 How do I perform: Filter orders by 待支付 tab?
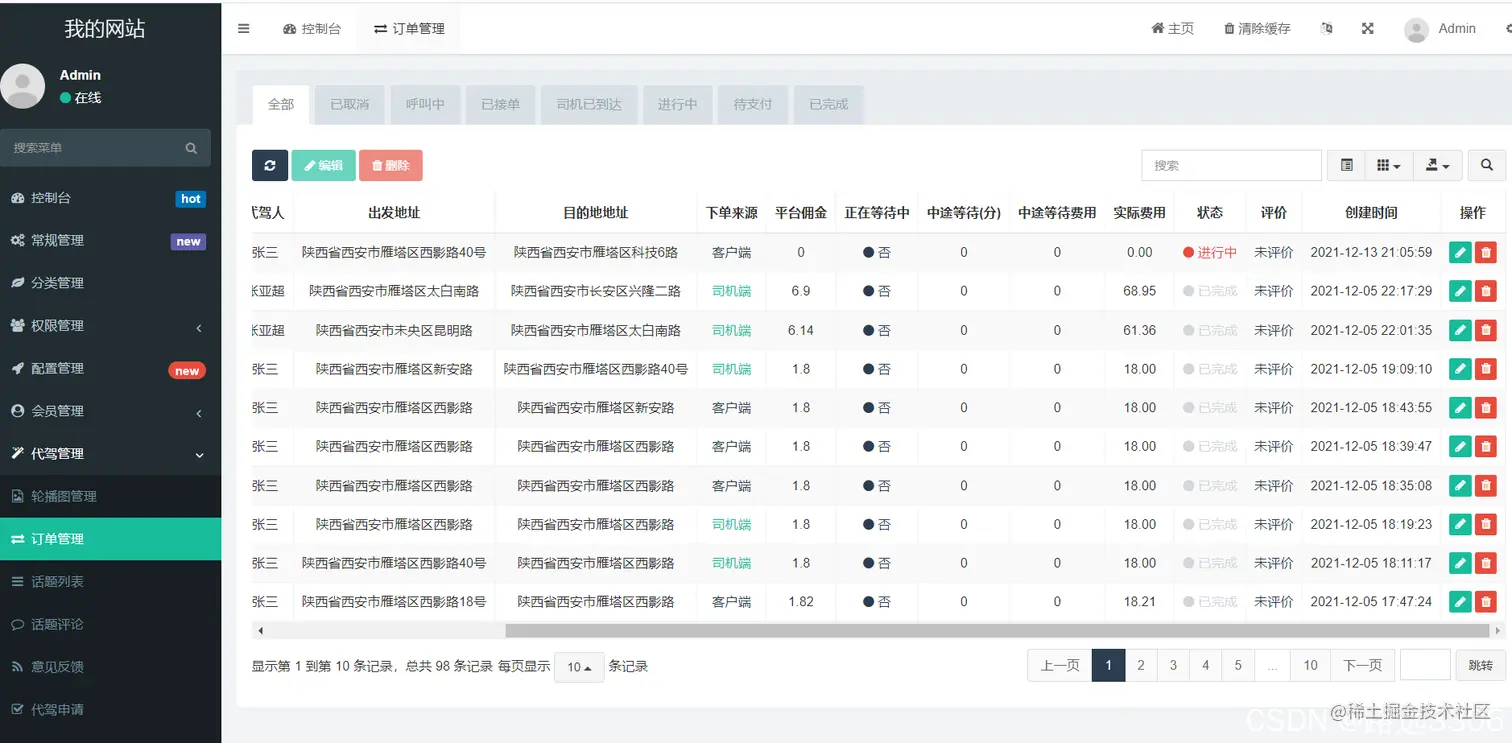[x=753, y=104]
